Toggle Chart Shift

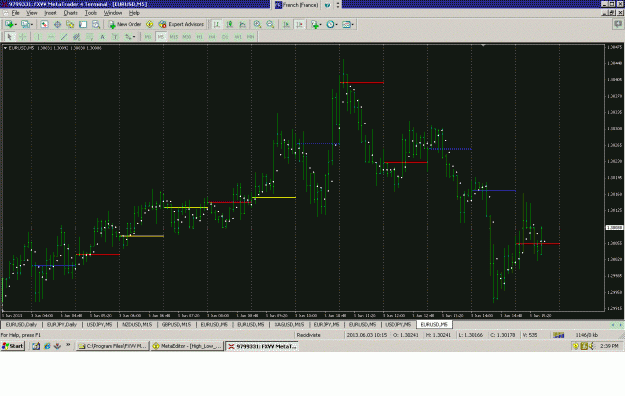click(299, 24)
